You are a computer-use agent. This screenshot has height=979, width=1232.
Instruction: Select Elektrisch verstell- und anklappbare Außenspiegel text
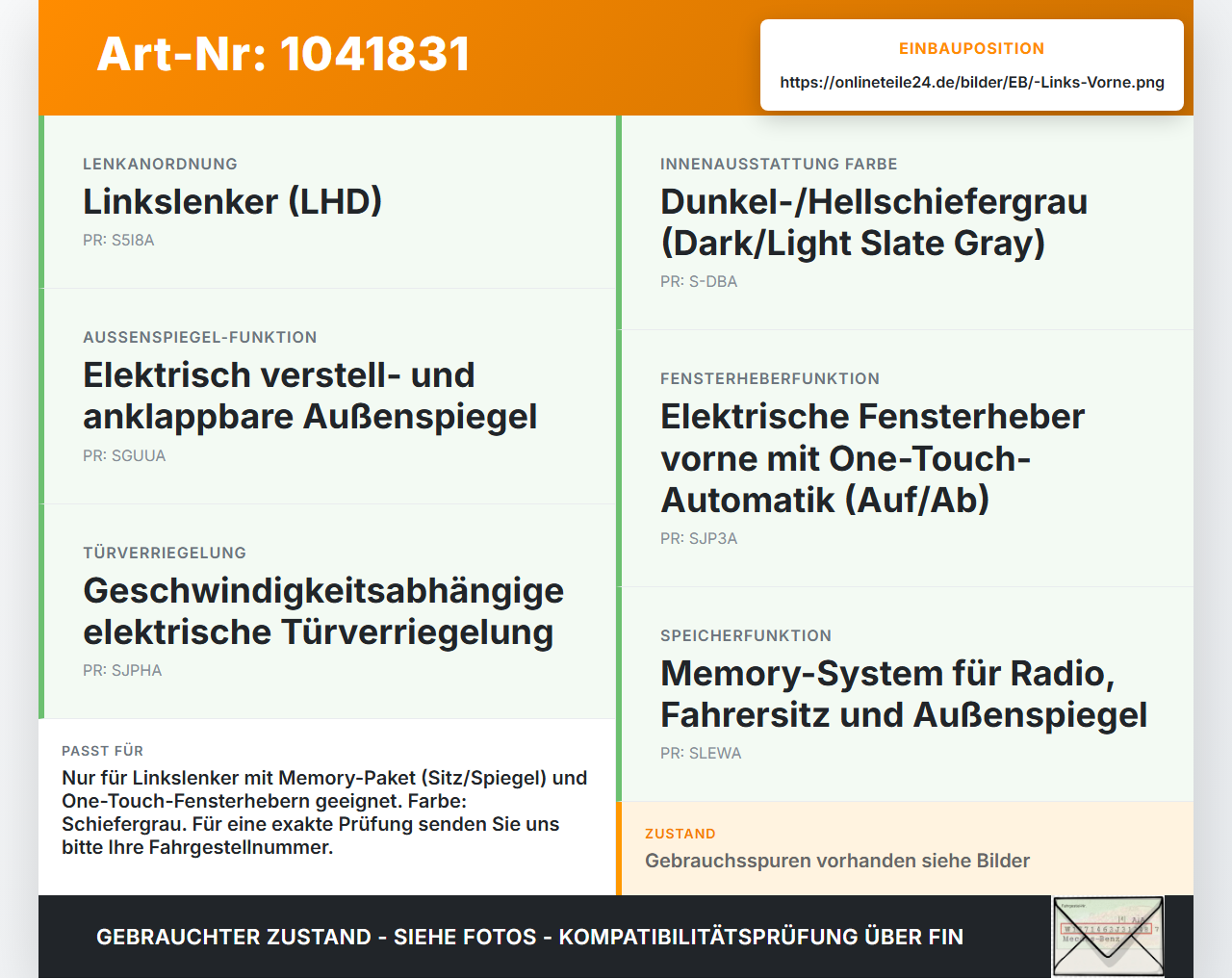[310, 396]
